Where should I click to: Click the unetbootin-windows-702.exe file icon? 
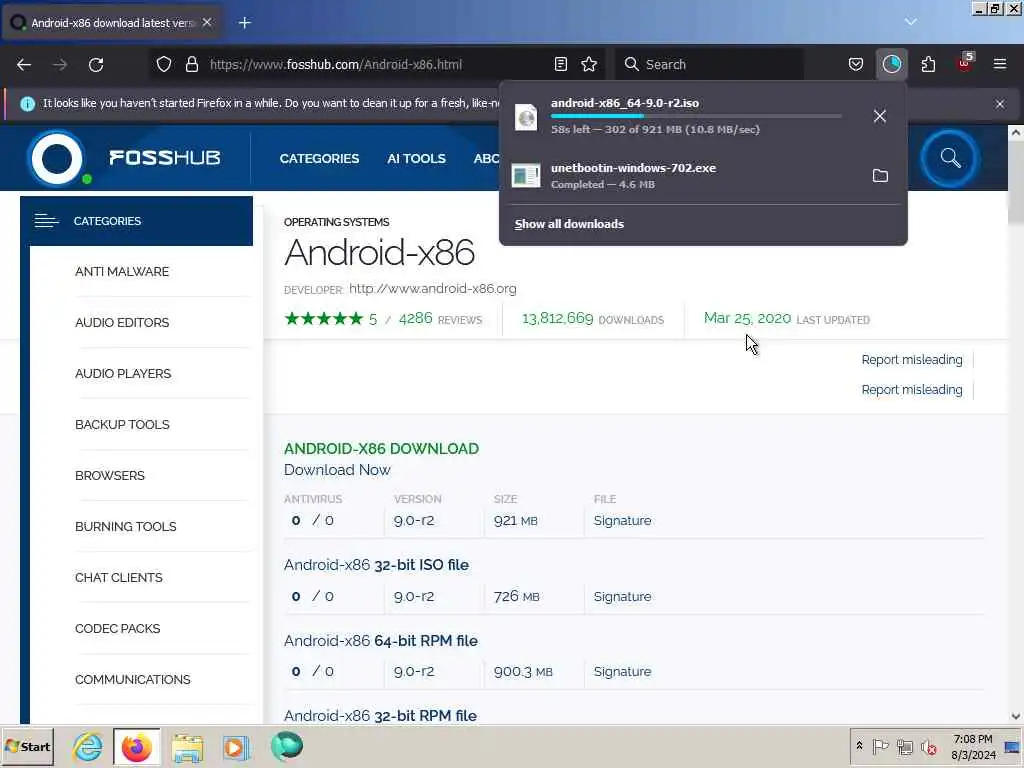(x=526, y=176)
